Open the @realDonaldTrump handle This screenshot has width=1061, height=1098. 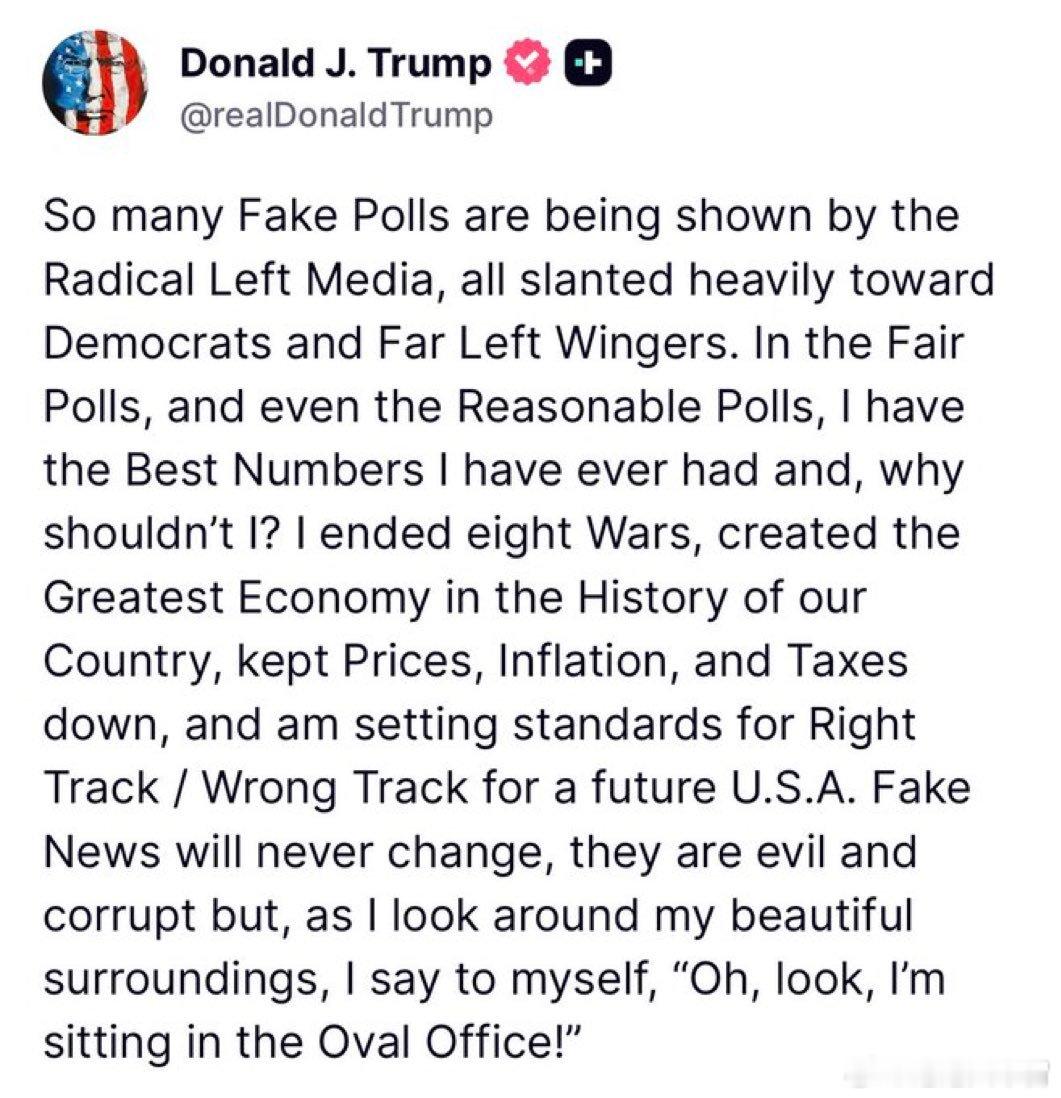337,115
